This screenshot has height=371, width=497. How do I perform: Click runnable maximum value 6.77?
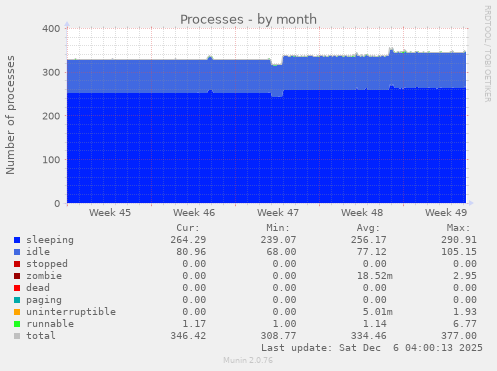click(465, 324)
